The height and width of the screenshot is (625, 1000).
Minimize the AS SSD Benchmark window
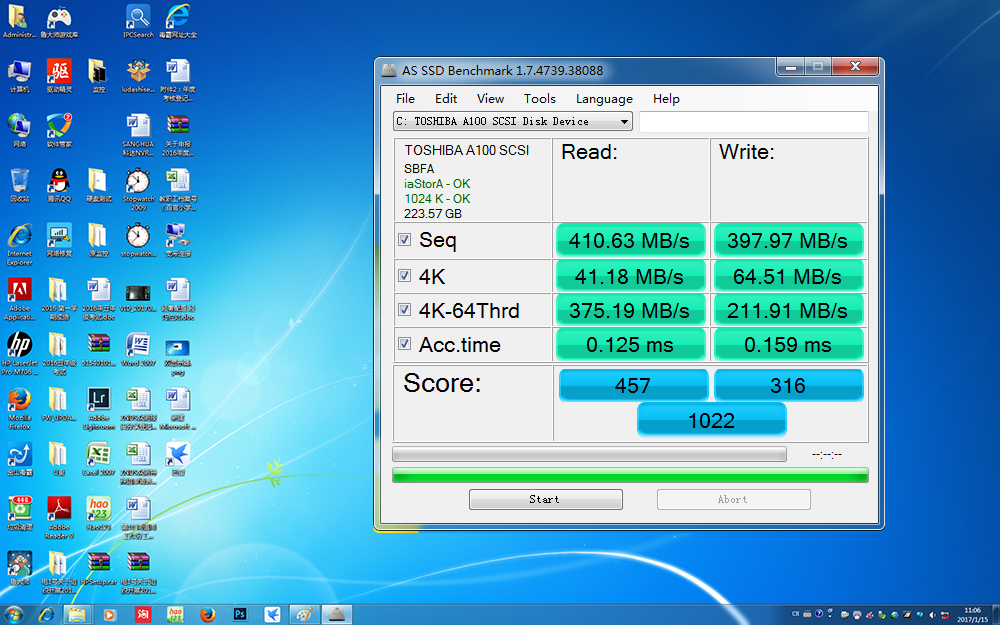[x=791, y=66]
